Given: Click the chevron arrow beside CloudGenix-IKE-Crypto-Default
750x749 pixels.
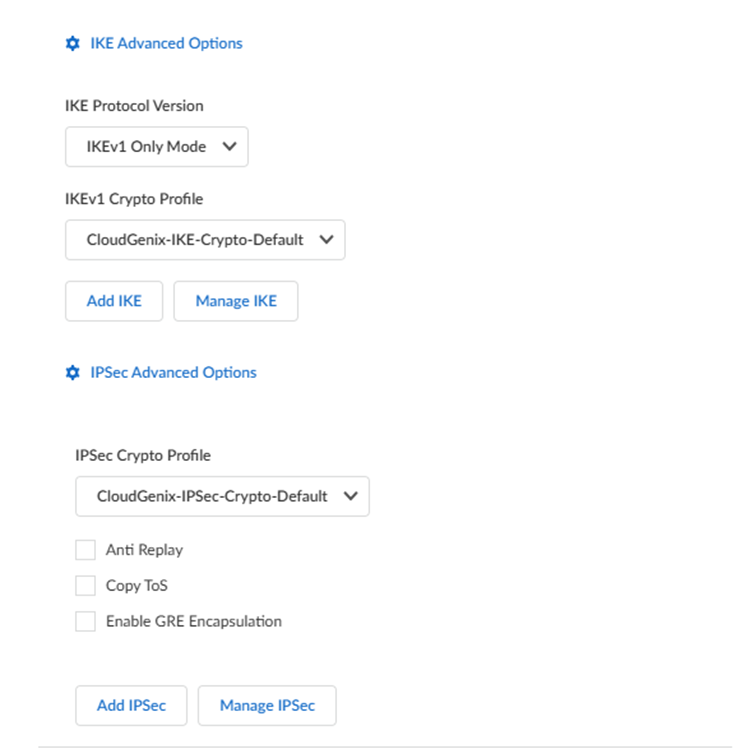Looking at the screenshot, I should click(325, 240).
